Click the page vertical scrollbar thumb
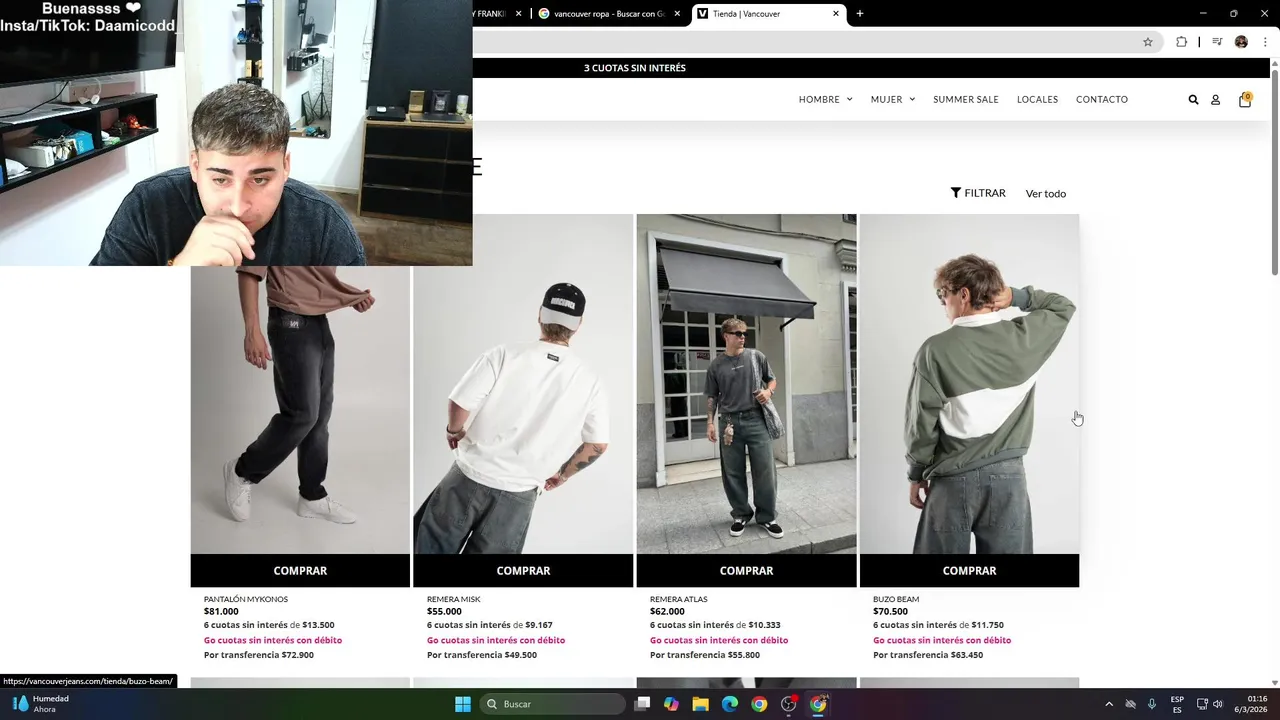Viewport: 1280px width, 720px height. (1275, 172)
